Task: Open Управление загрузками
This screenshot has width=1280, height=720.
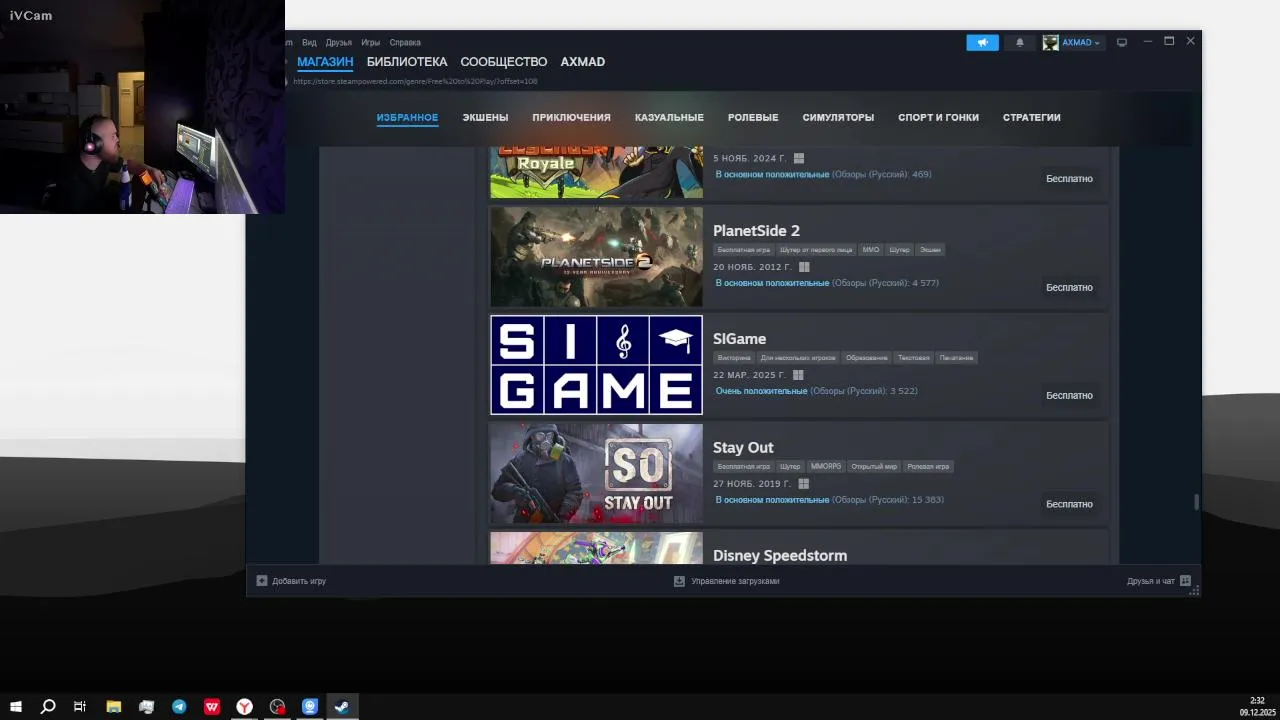Action: (735, 581)
